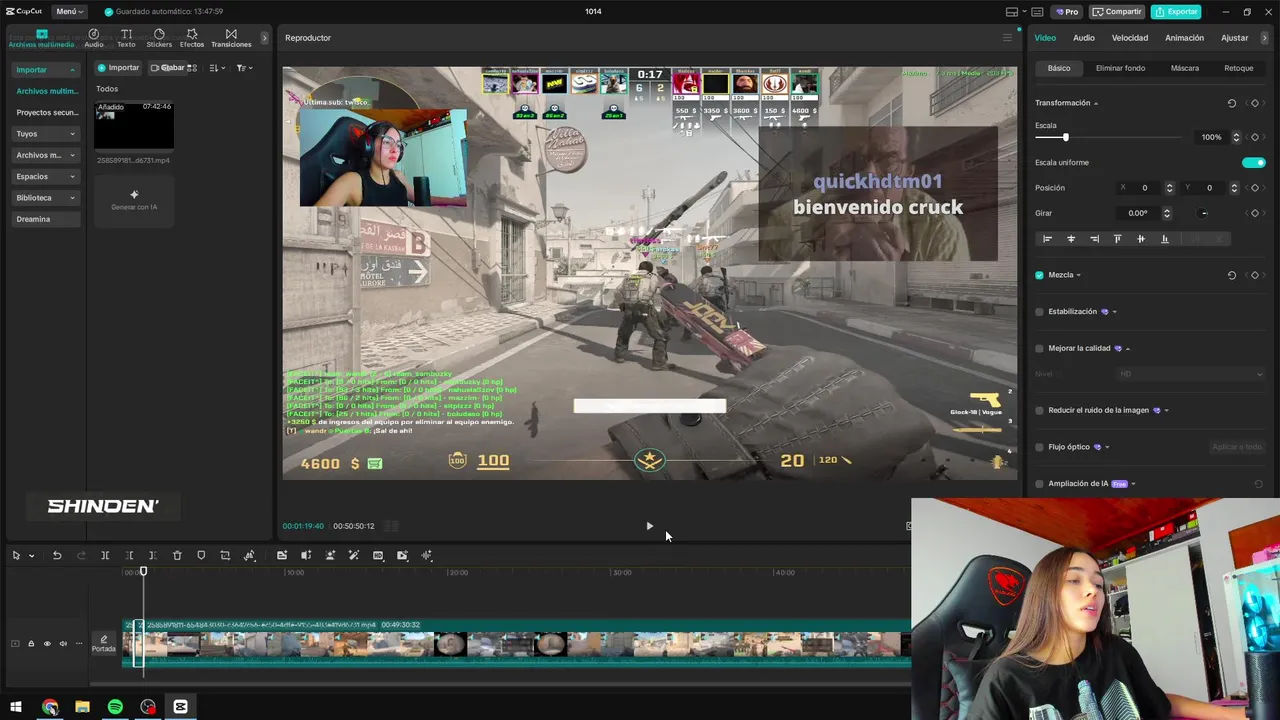Expand the Biblioteca sidebar section
This screenshot has height=720, width=1280.
point(72,198)
